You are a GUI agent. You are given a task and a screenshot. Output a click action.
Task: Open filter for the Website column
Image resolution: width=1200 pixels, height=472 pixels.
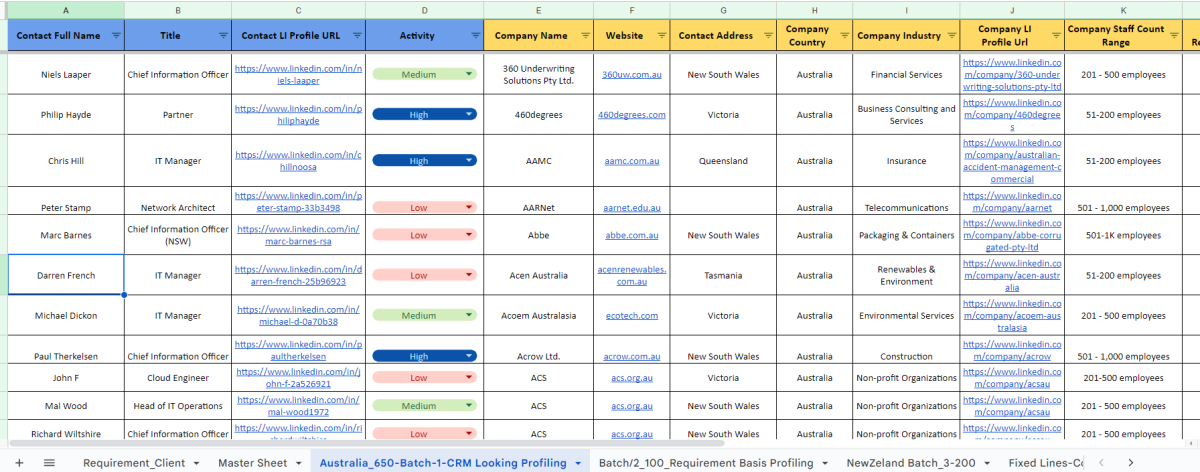(x=660, y=36)
